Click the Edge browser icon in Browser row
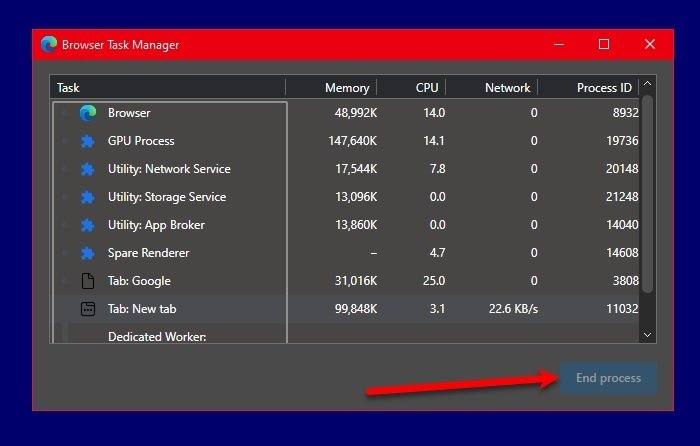This screenshot has height=446, width=700. pos(87,113)
